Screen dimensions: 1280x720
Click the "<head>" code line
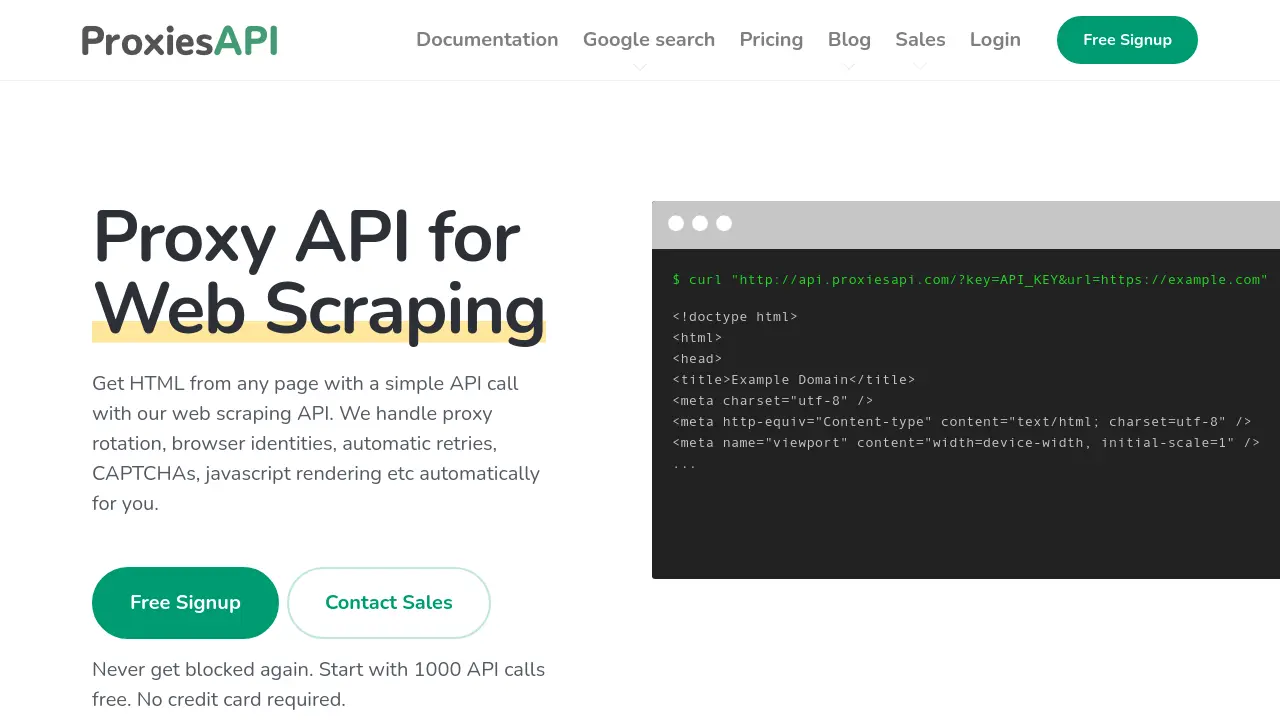coord(697,359)
